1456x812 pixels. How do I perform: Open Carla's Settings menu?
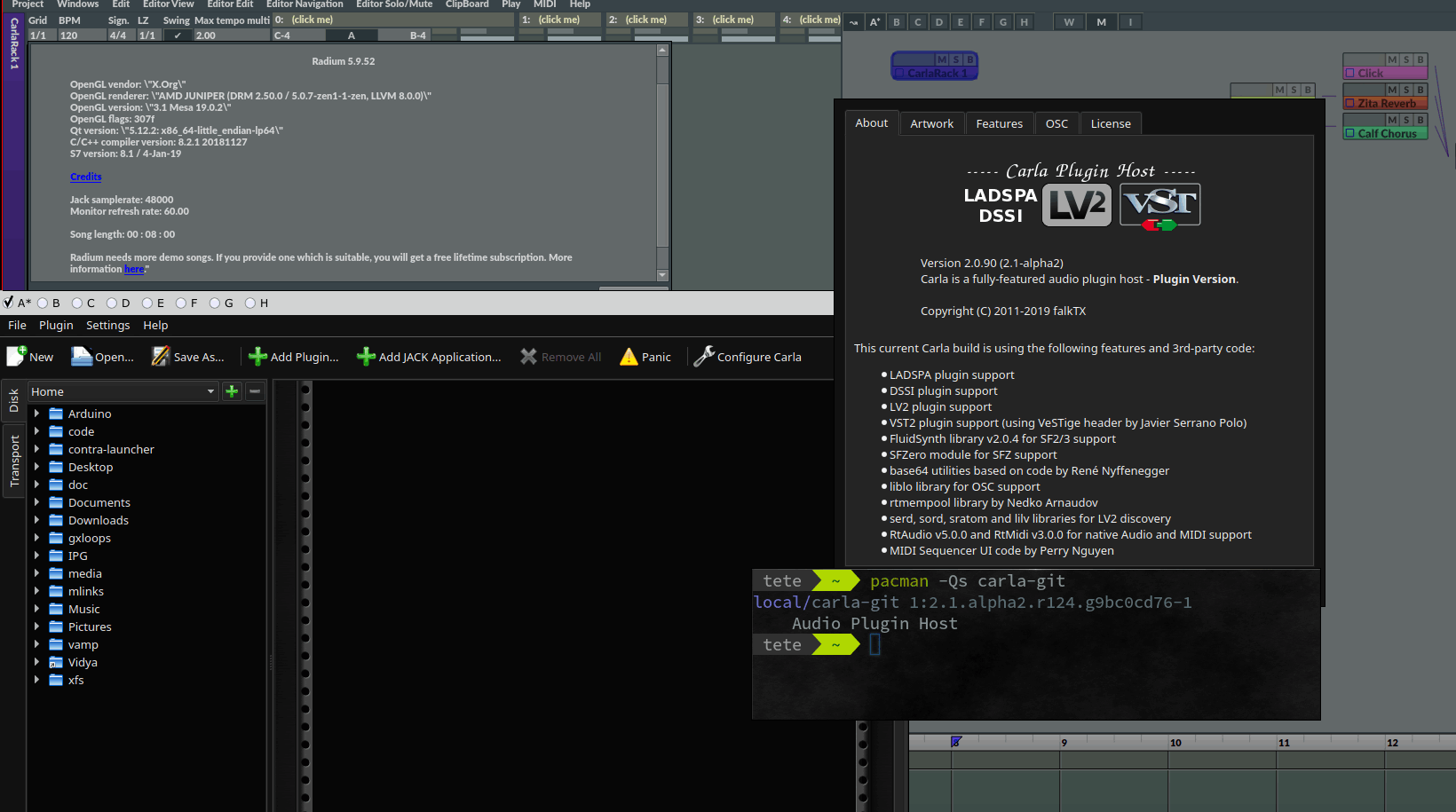(x=107, y=325)
